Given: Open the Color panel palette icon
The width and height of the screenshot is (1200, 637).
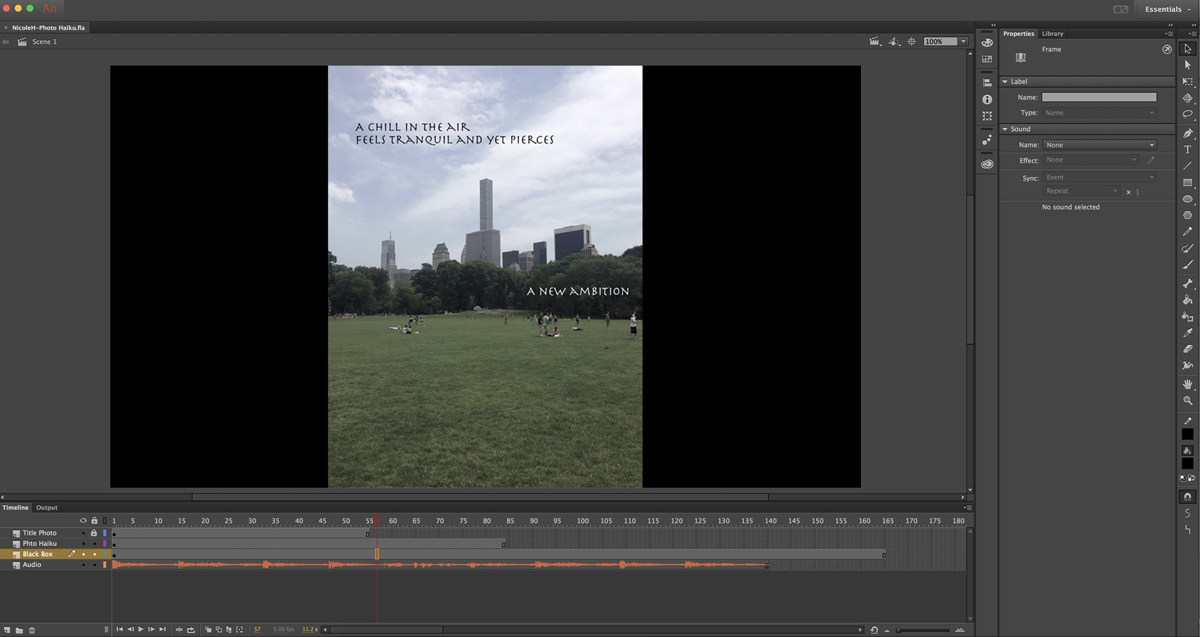Looking at the screenshot, I should [x=987, y=42].
